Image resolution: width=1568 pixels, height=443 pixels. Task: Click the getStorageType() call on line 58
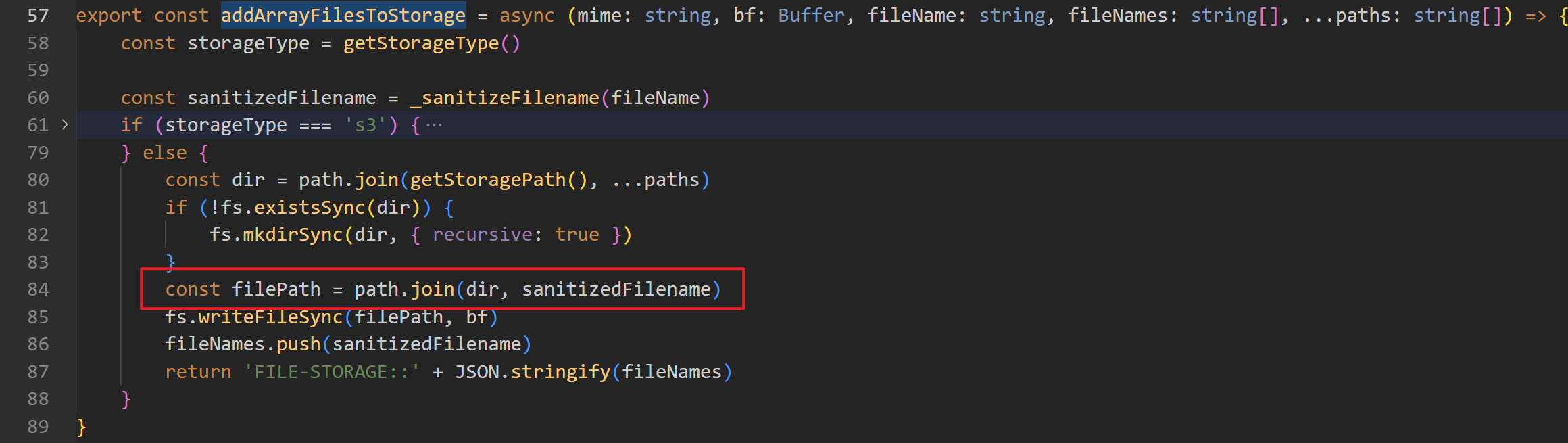coord(431,43)
